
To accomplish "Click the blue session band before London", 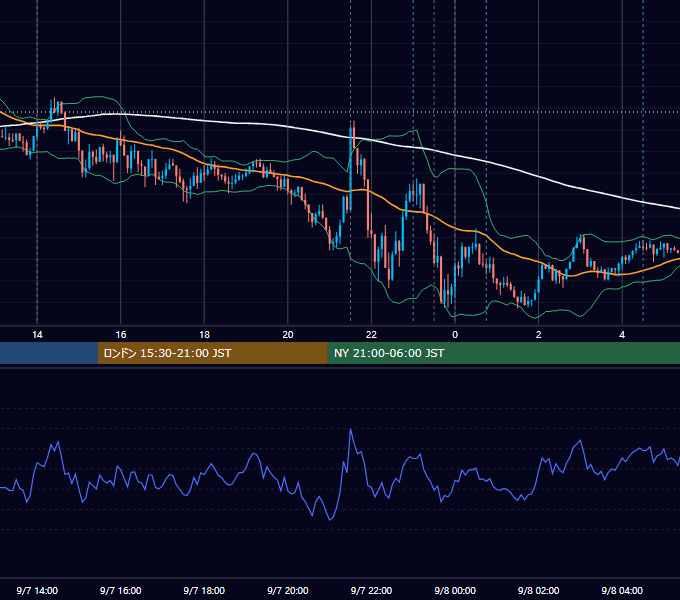I will click(x=49, y=353).
